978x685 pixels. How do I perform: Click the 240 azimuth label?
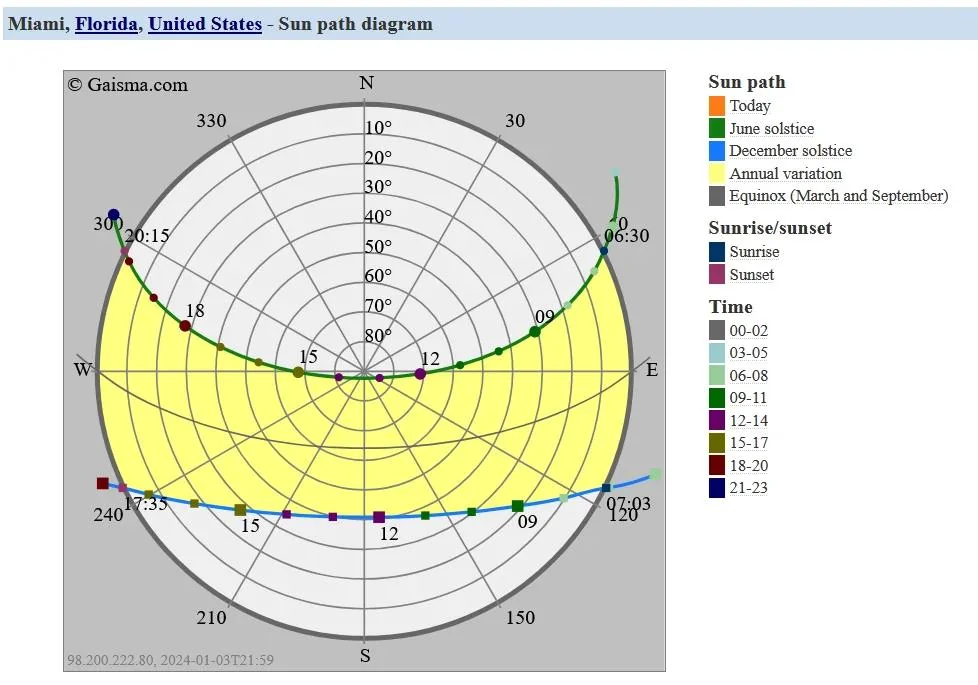point(109,515)
